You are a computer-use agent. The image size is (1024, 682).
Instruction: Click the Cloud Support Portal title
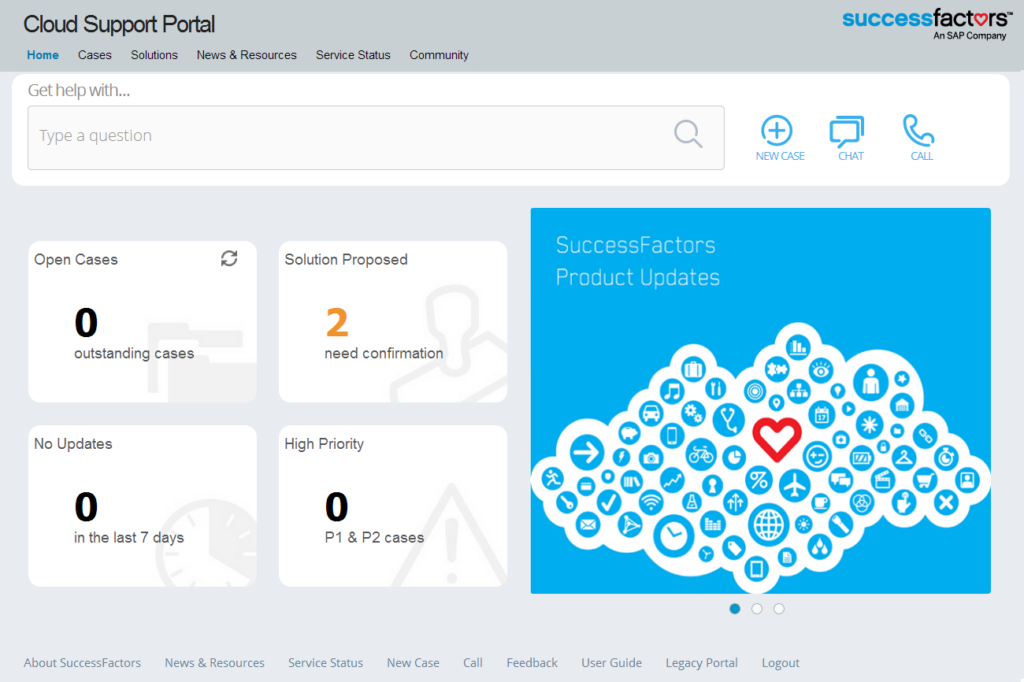[119, 24]
